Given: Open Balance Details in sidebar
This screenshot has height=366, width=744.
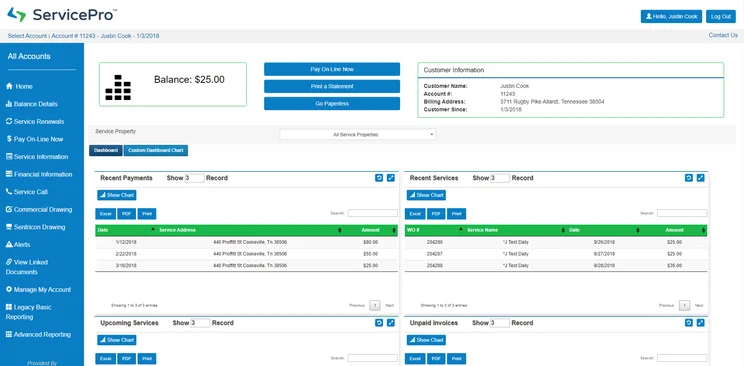Looking at the screenshot, I should point(32,104).
